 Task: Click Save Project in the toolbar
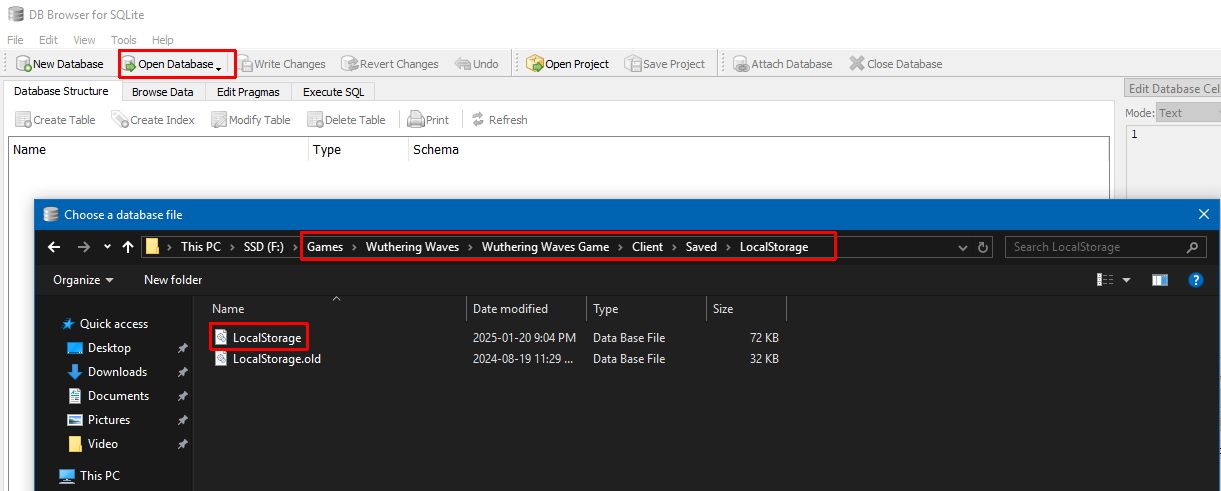point(665,64)
